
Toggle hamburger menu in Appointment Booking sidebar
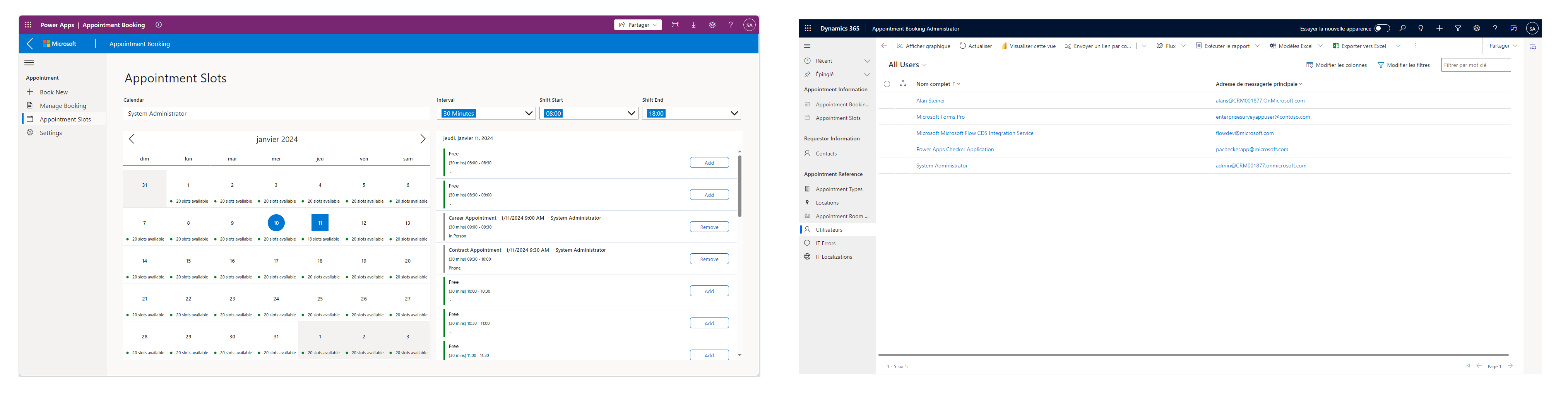[x=29, y=63]
